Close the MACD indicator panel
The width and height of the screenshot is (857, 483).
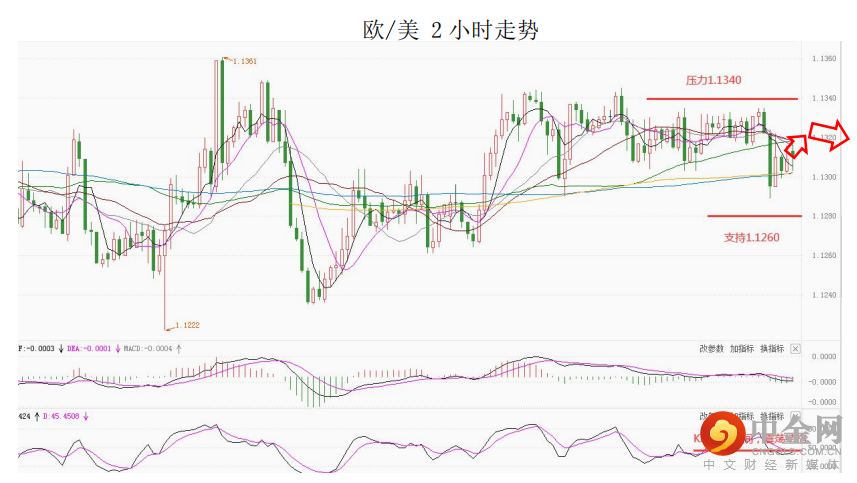(795, 349)
